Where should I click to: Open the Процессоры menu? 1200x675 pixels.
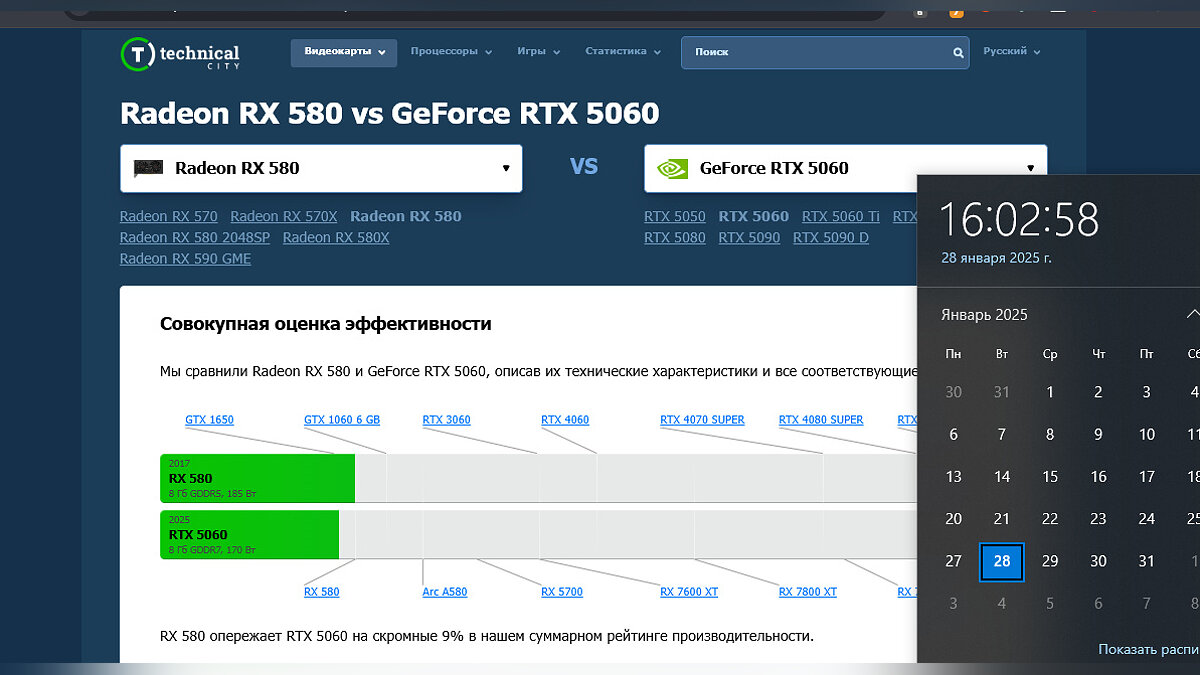point(451,52)
